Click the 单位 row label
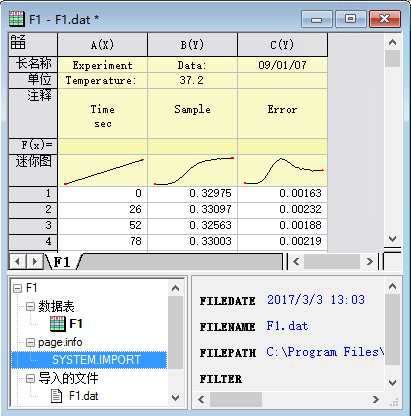 pos(33,80)
